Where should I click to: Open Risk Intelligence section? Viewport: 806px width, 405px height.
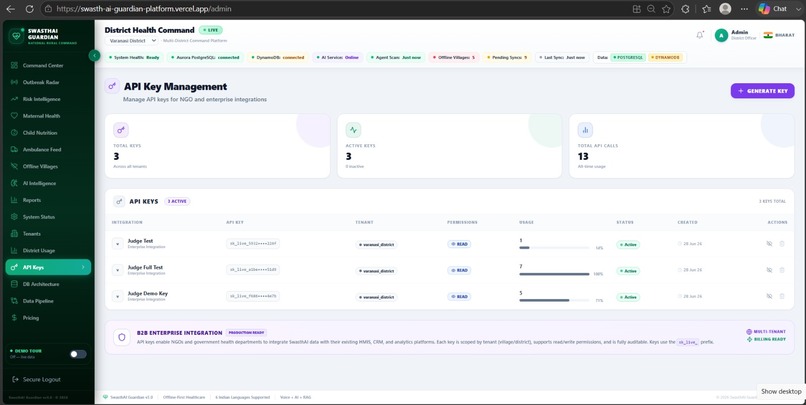(41, 99)
